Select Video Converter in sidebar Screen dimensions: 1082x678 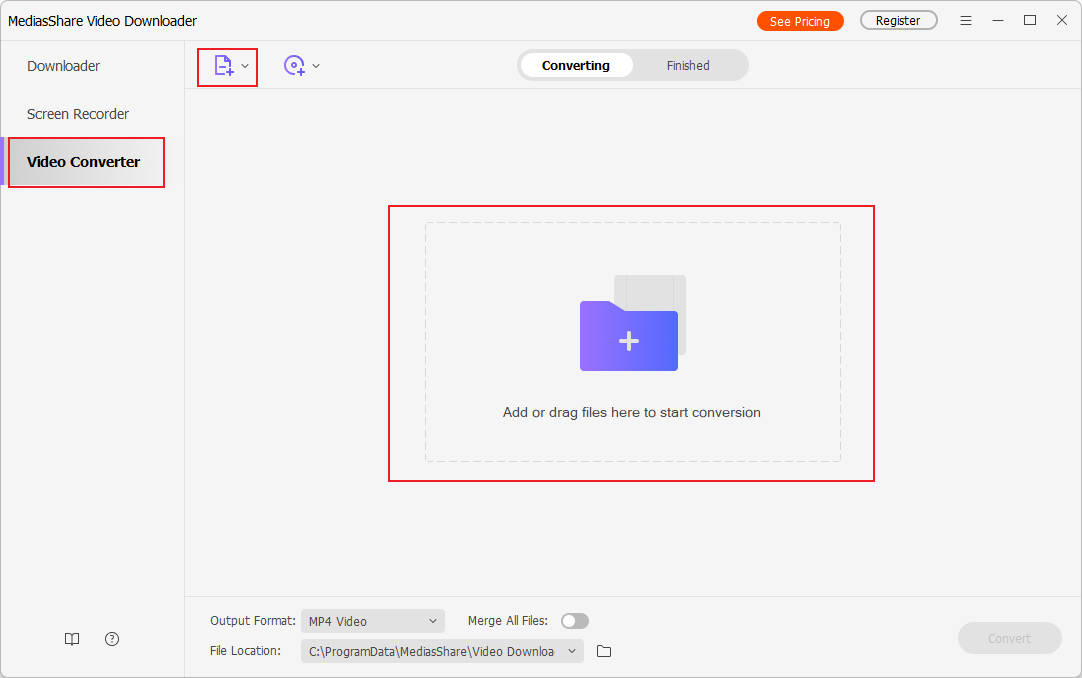coord(83,162)
